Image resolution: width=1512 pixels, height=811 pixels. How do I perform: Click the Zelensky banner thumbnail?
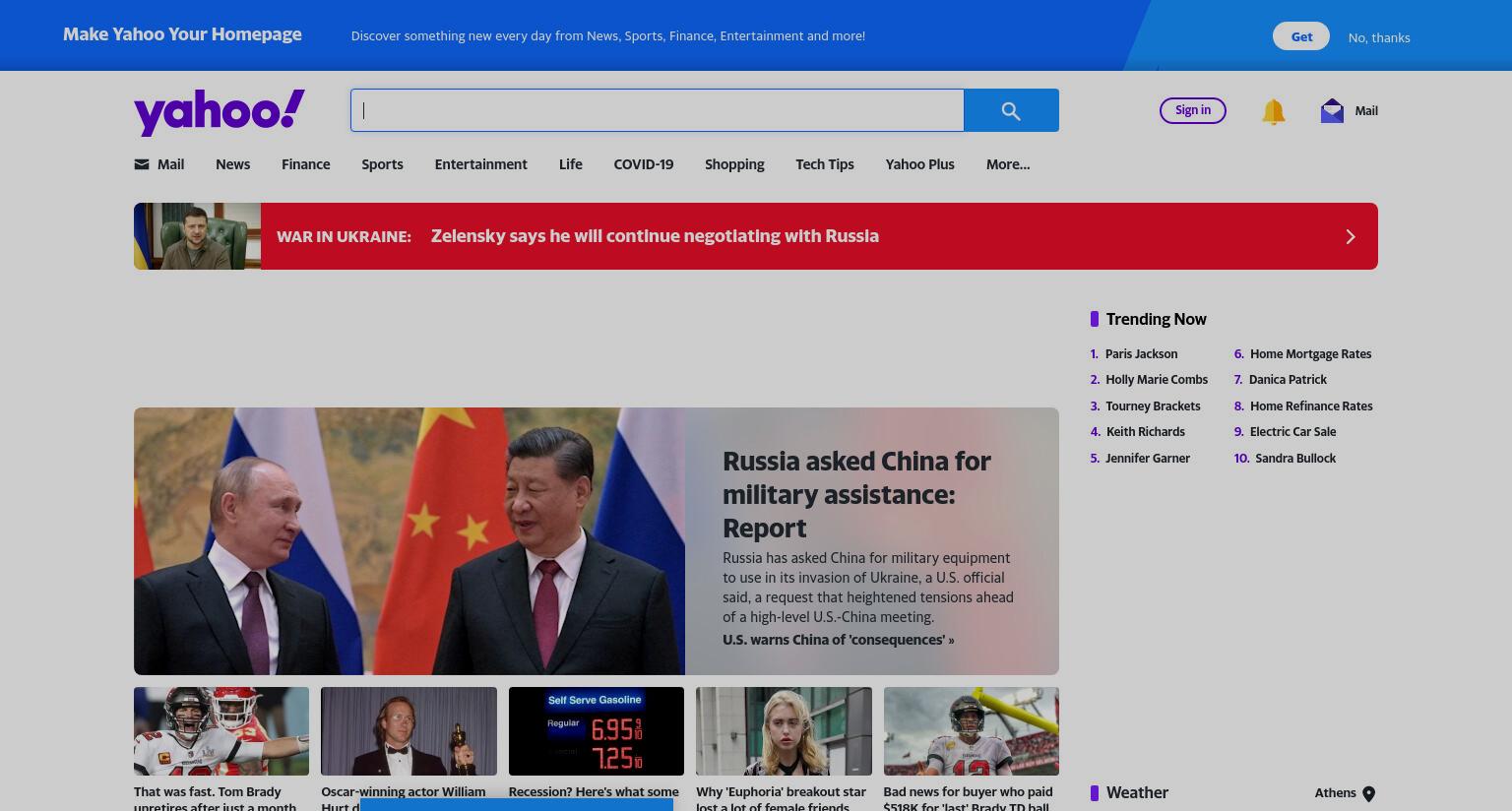tap(197, 236)
